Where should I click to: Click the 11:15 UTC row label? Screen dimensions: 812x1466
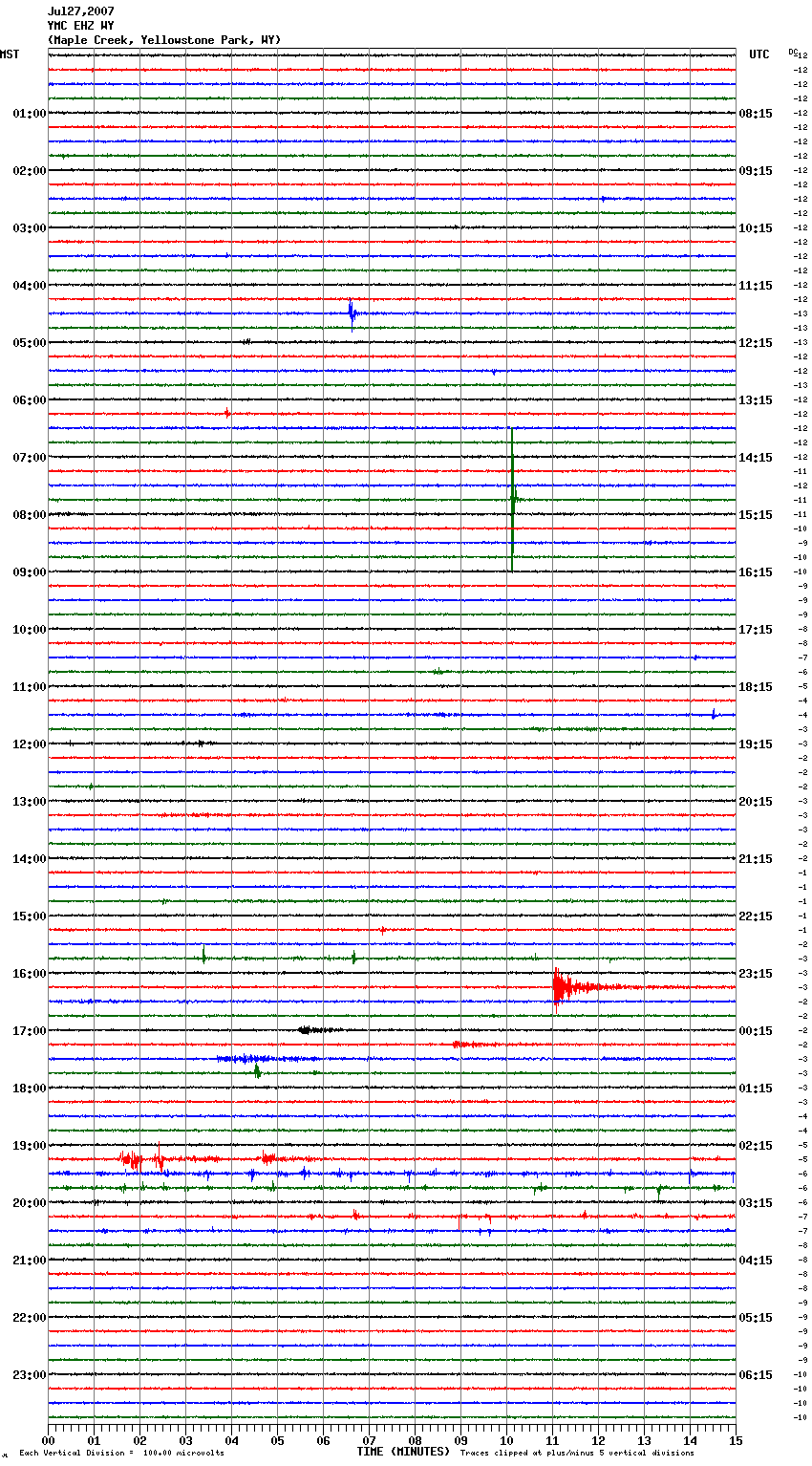point(756,286)
